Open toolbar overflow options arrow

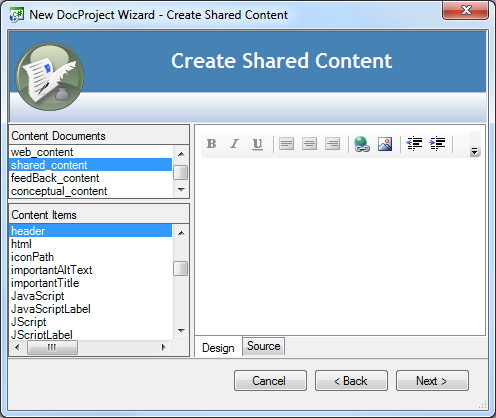pos(474,151)
